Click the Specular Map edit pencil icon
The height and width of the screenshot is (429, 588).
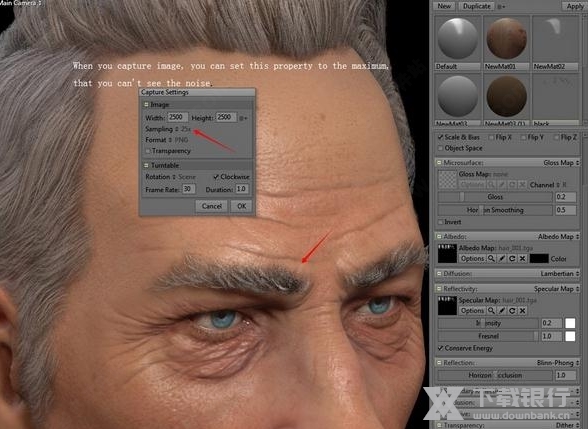pos(502,310)
